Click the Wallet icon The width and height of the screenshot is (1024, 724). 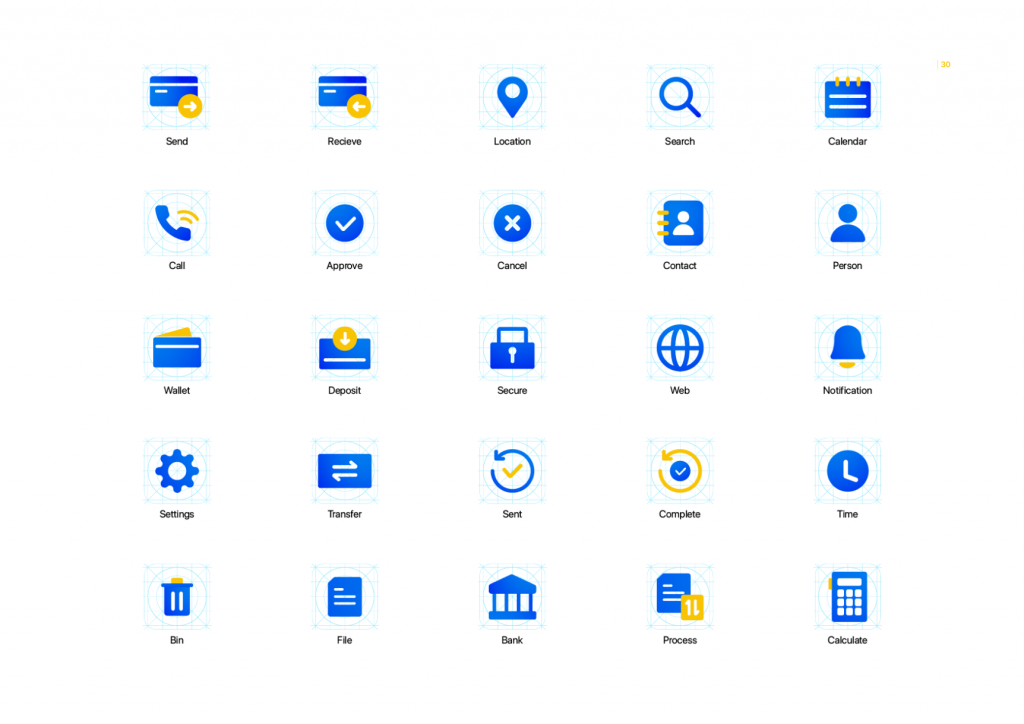pos(176,348)
